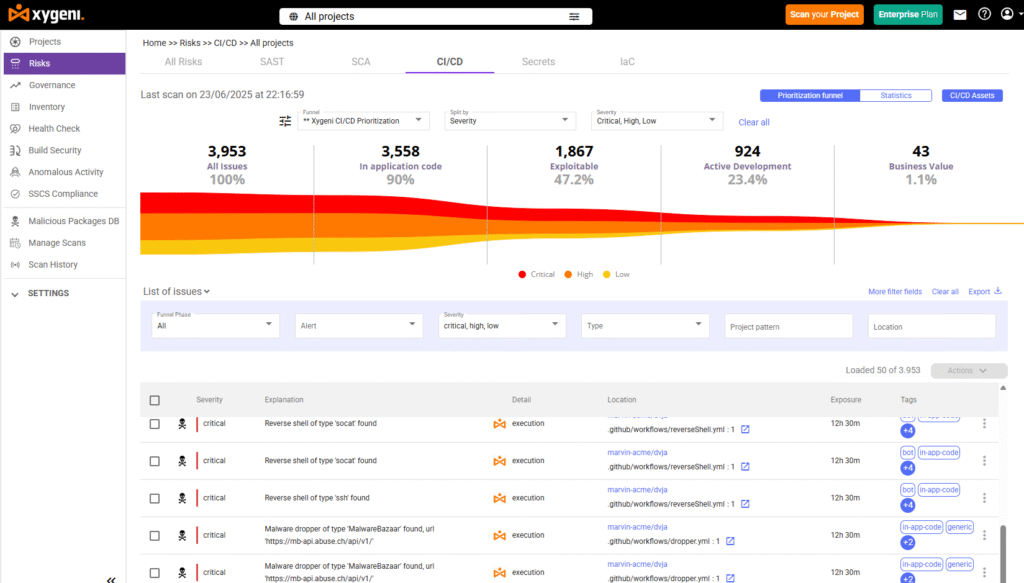
Task: Open external link icon for 'ssh' row
Action: coord(745,504)
